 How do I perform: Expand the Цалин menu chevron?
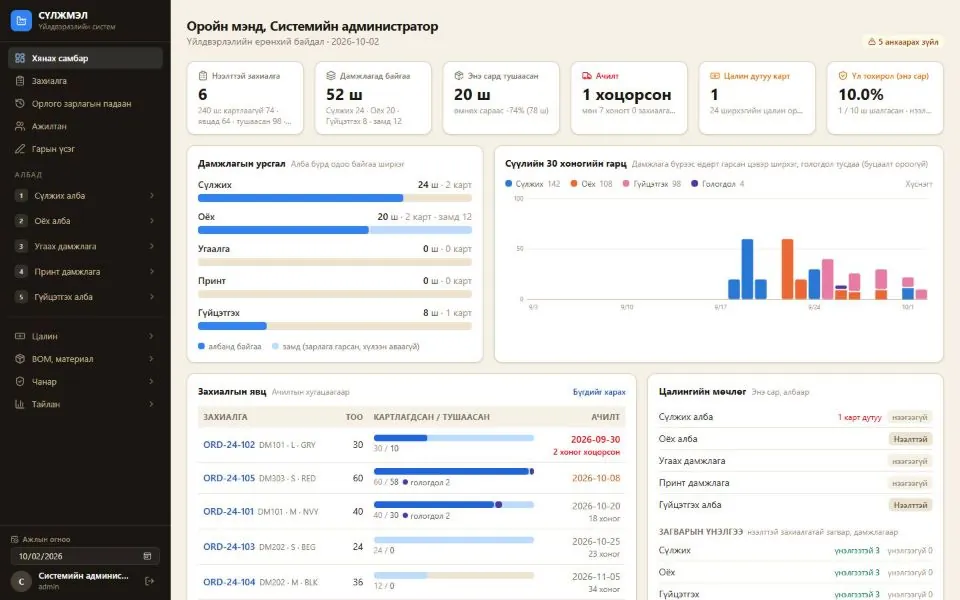[x=151, y=336]
